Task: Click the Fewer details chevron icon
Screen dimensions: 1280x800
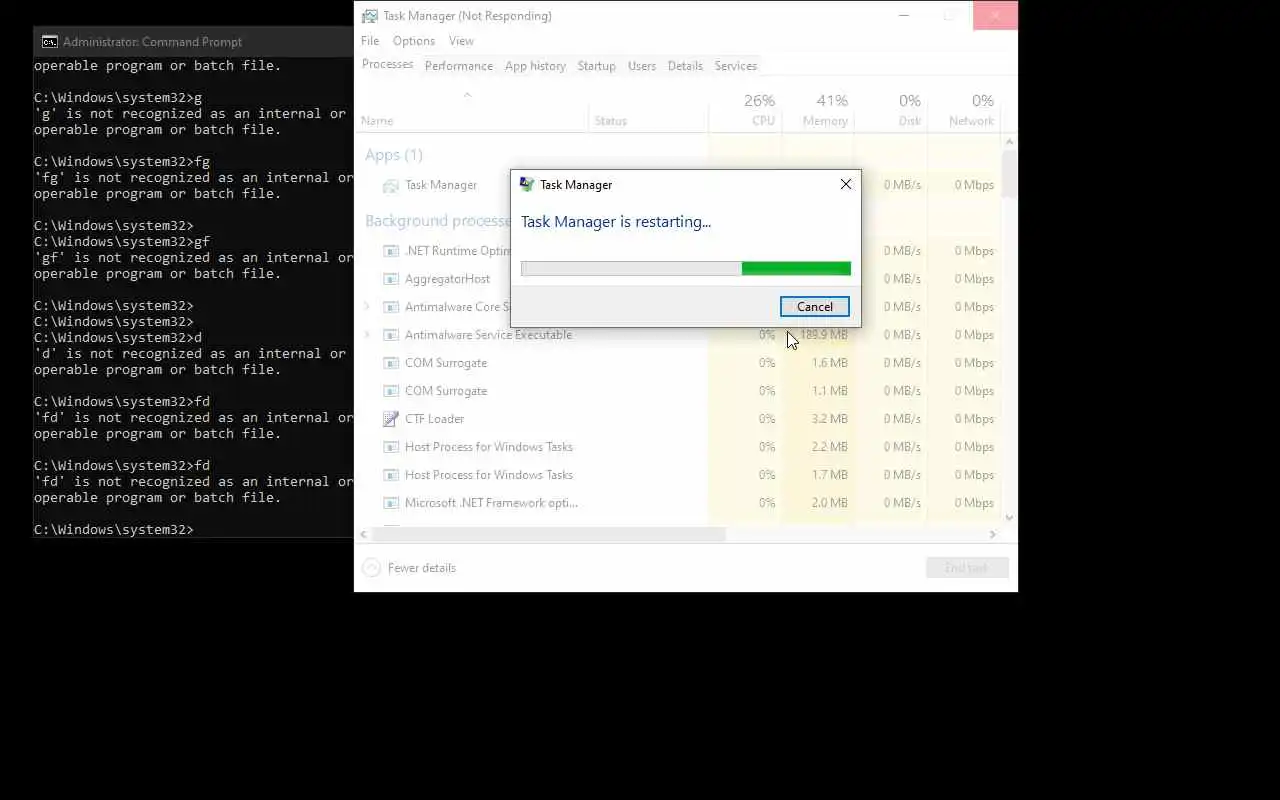Action: click(371, 568)
